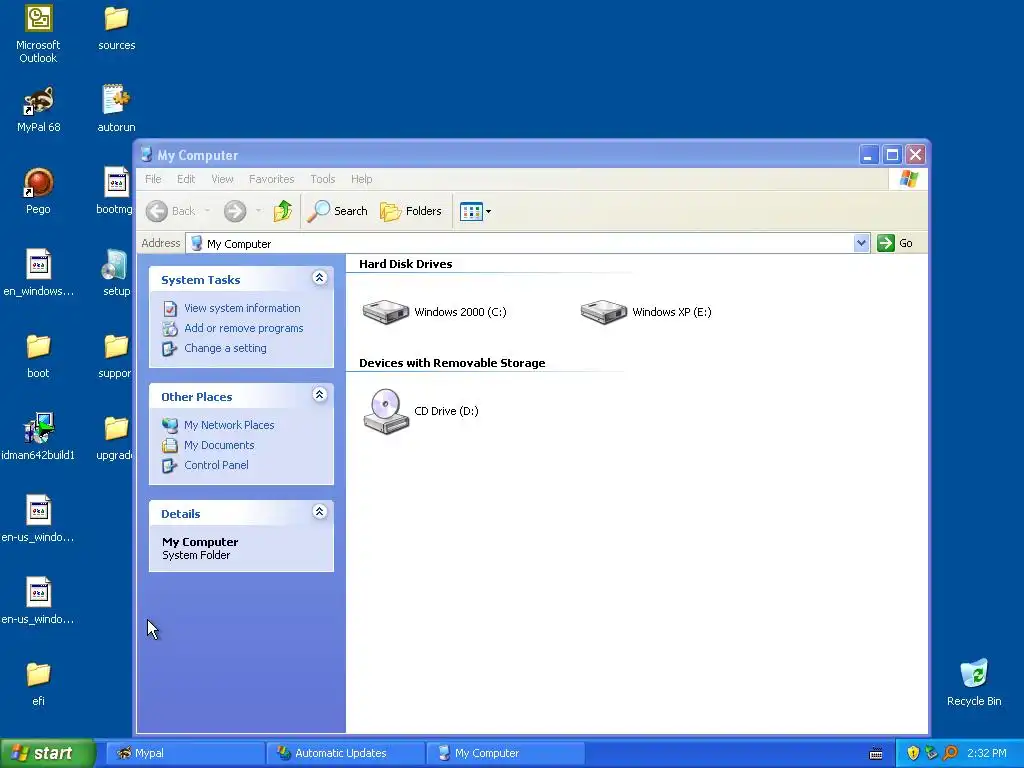Open My Network Places link
Screen dimensions: 1024x768
pyautogui.click(x=229, y=425)
